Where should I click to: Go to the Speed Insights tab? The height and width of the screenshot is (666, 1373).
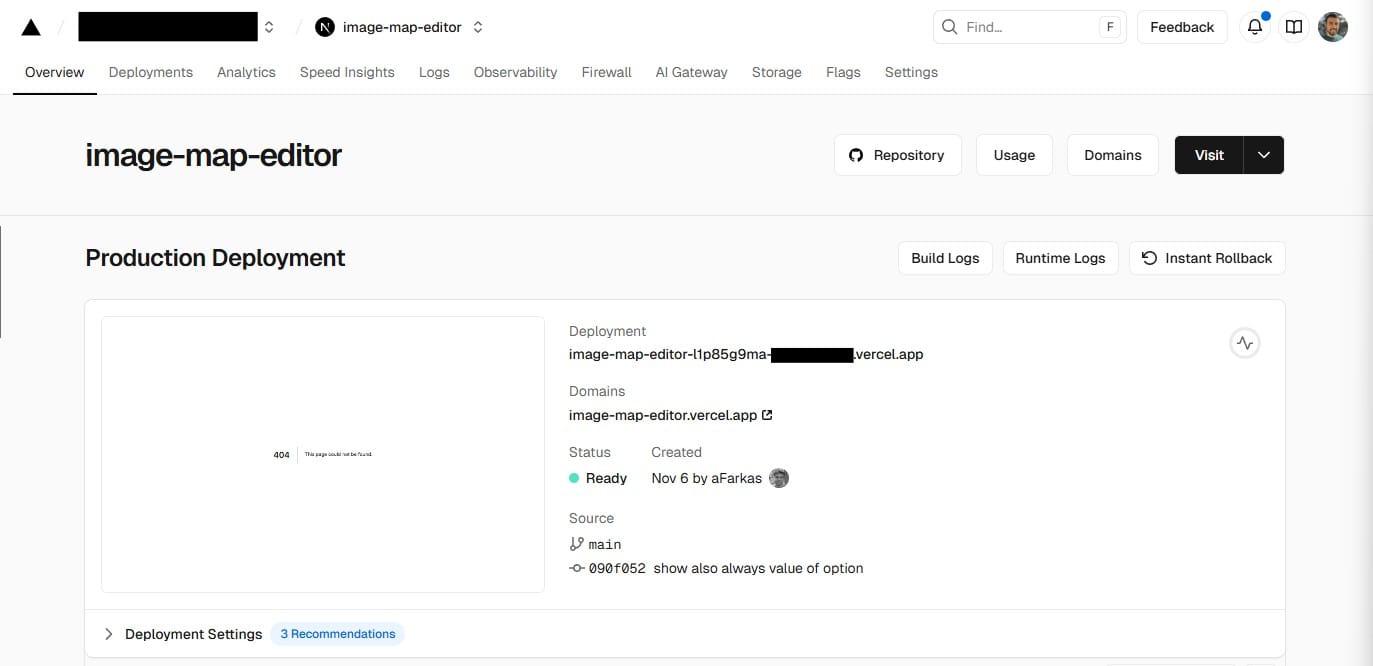[x=347, y=72]
